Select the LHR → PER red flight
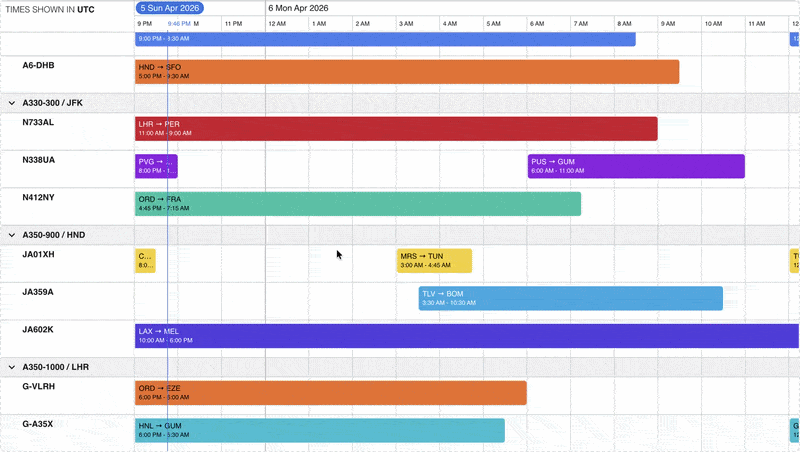 click(396, 129)
